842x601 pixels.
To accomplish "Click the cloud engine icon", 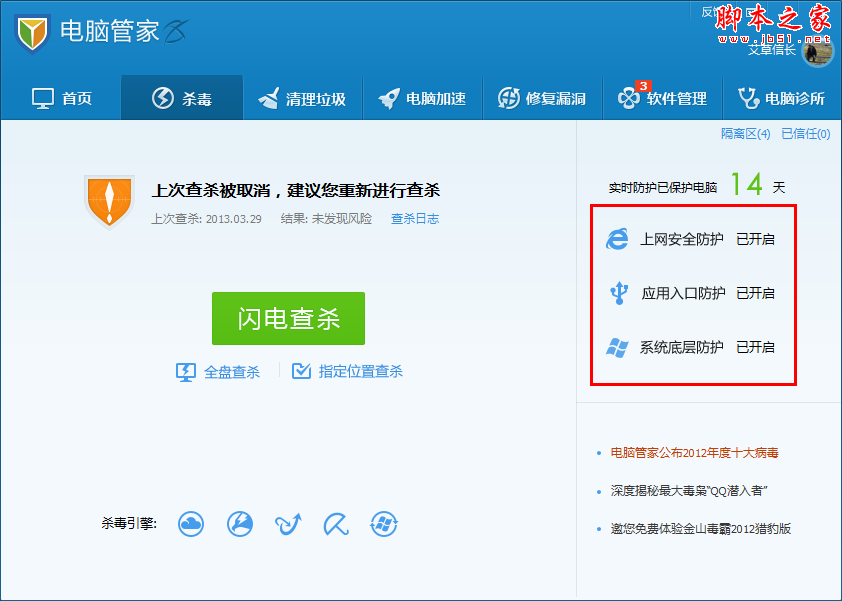I will (191, 524).
